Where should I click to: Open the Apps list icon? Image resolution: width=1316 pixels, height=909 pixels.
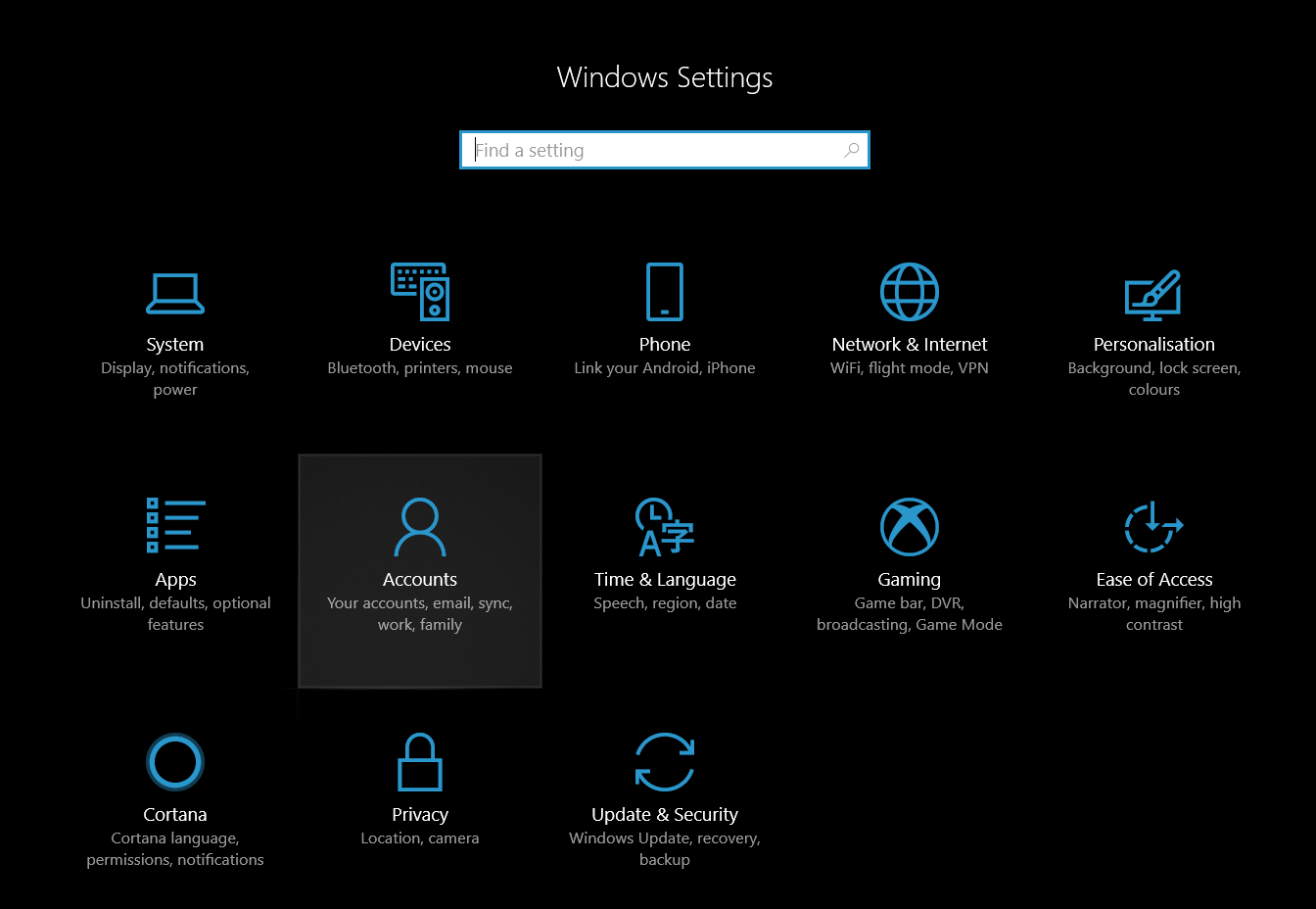click(175, 524)
